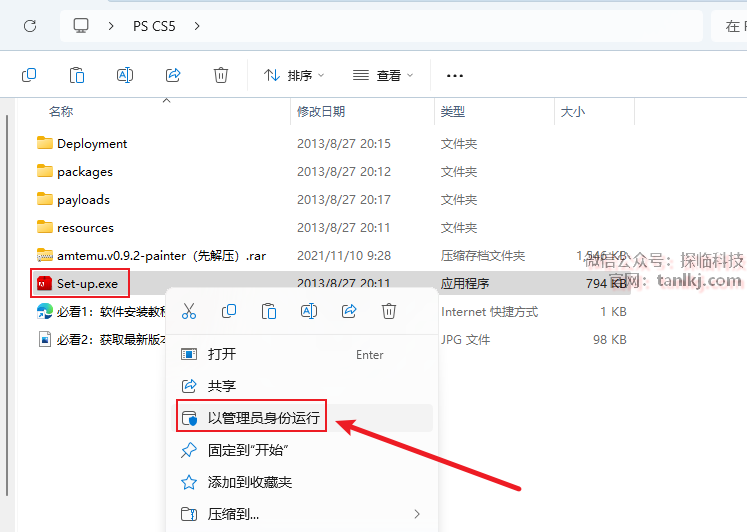Viewport: 747px width, 532px height.
Task: Click the image file icon of 必看2
Action: pos(45,340)
